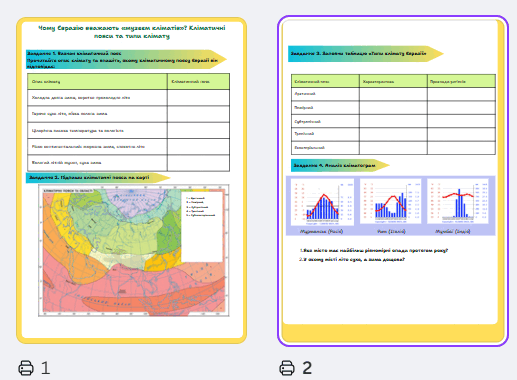Click the white map legend box
This screenshot has width=517, height=380.
202,226
